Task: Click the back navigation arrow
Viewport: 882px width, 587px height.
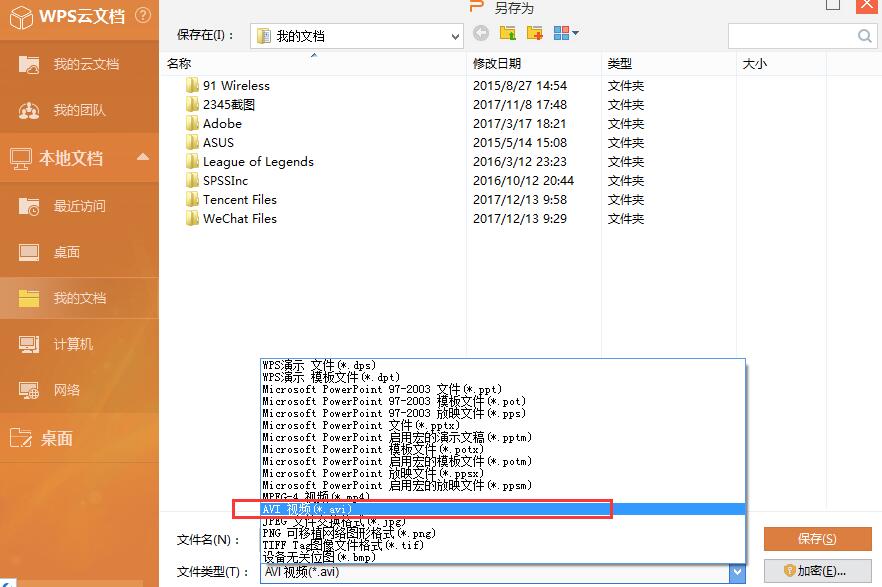Action: point(480,33)
